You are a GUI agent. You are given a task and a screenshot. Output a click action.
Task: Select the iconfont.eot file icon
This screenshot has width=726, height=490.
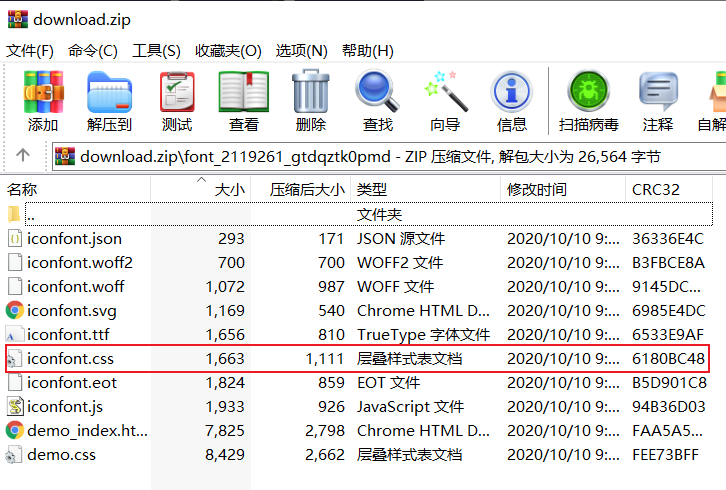(x=15, y=383)
